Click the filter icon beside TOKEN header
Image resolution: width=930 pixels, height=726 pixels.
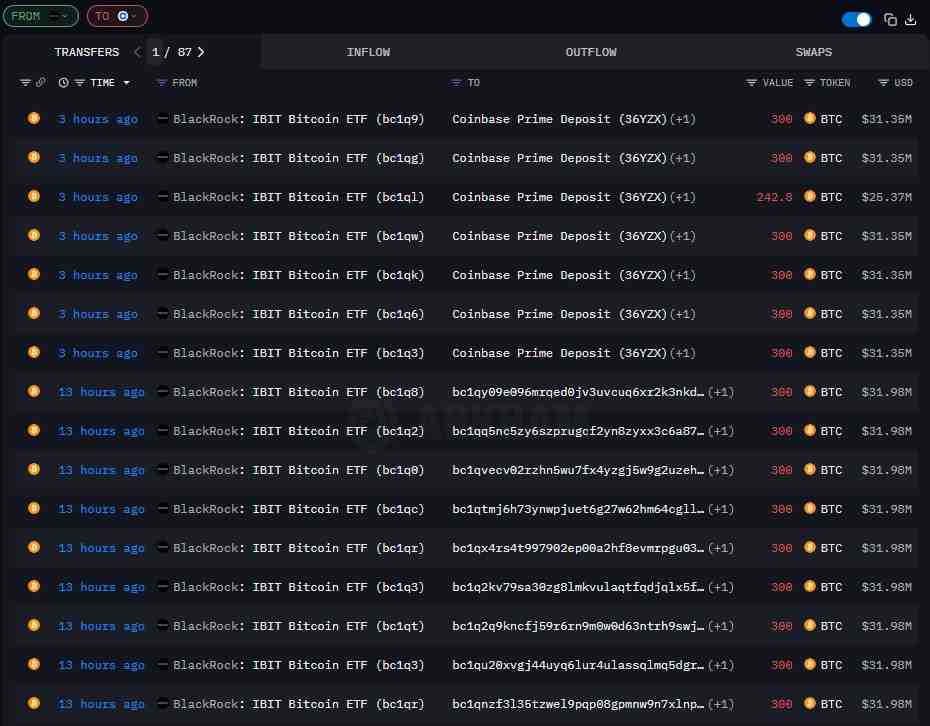point(809,83)
